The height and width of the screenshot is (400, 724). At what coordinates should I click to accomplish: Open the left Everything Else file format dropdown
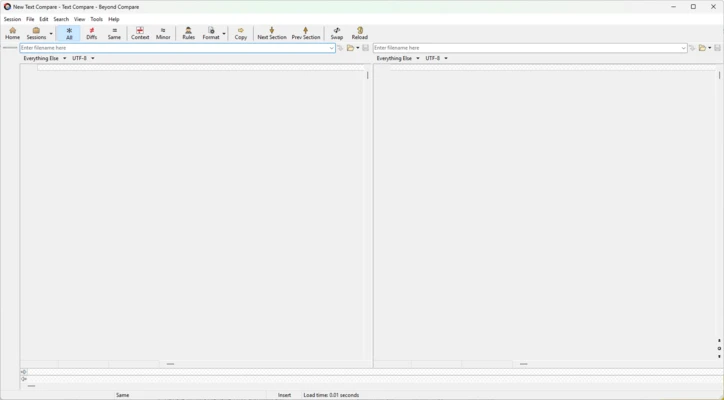45,59
